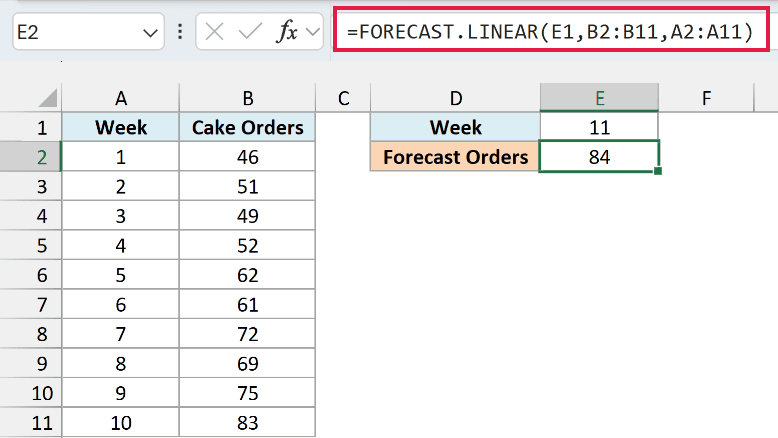Click the 'Cake Orders' header cell
778x438 pixels.
tap(248, 127)
